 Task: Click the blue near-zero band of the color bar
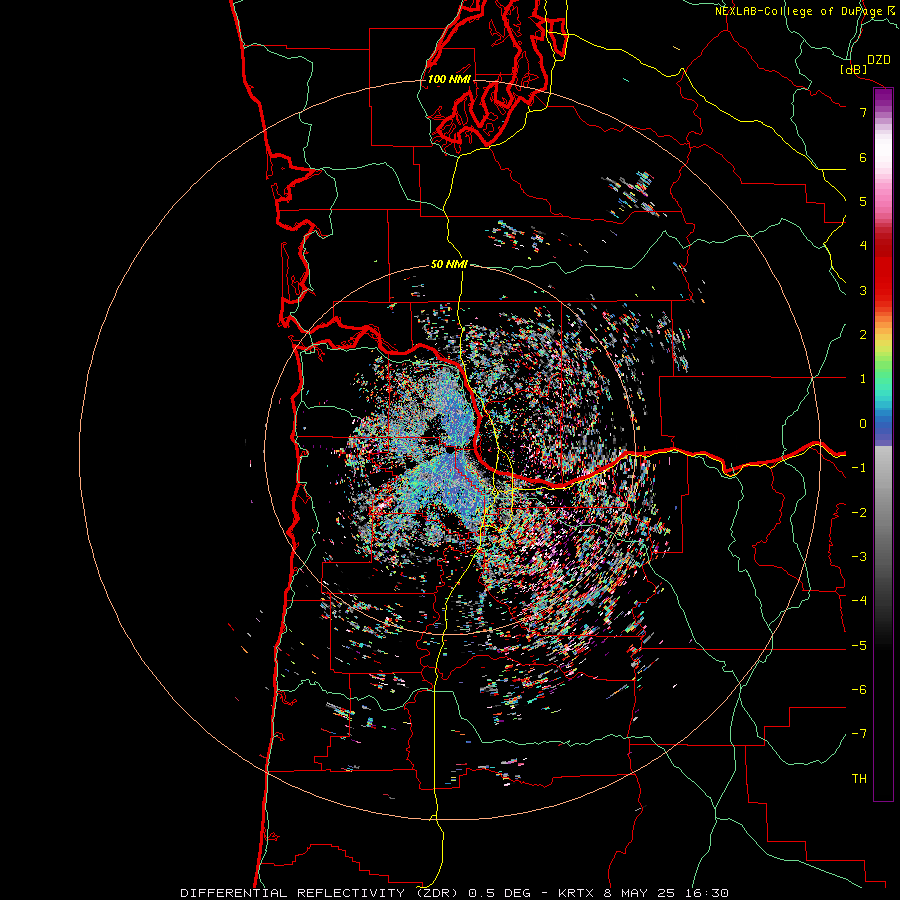pos(883,425)
